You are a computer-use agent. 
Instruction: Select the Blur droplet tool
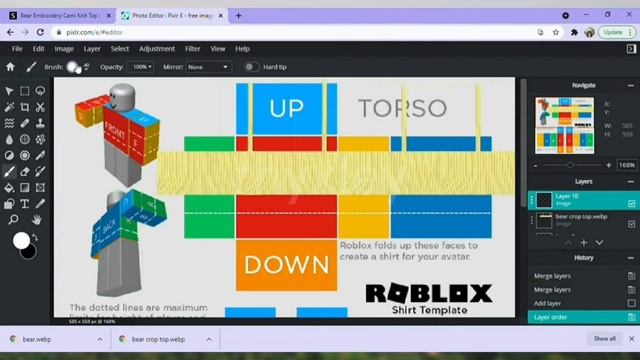9,139
